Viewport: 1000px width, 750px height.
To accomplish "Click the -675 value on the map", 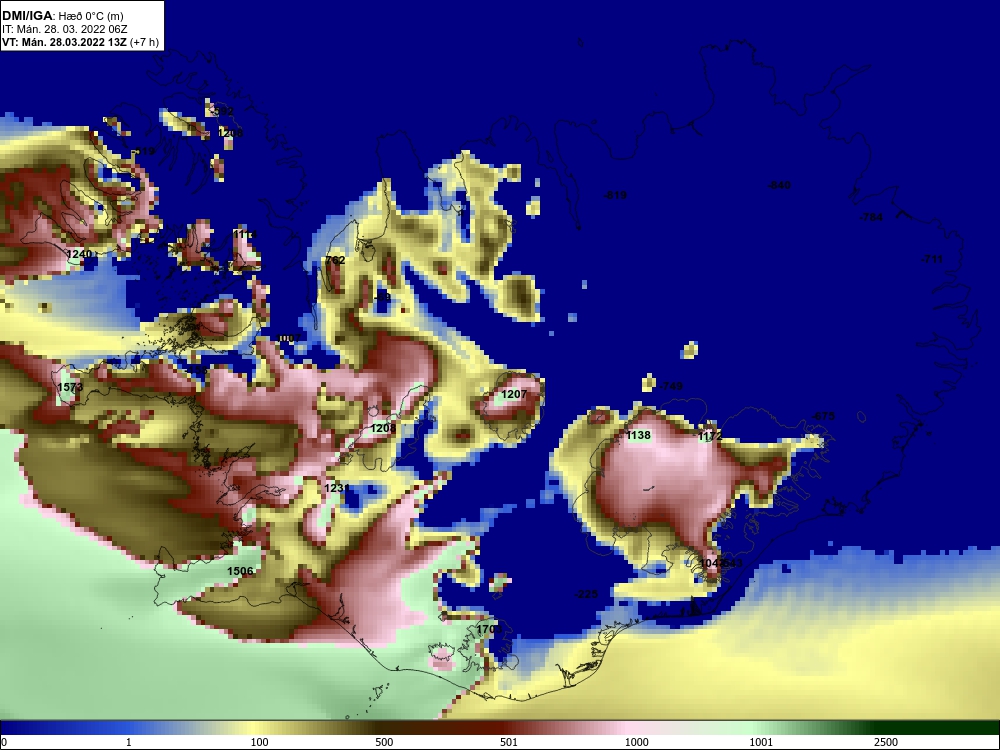I will pyautogui.click(x=823, y=416).
